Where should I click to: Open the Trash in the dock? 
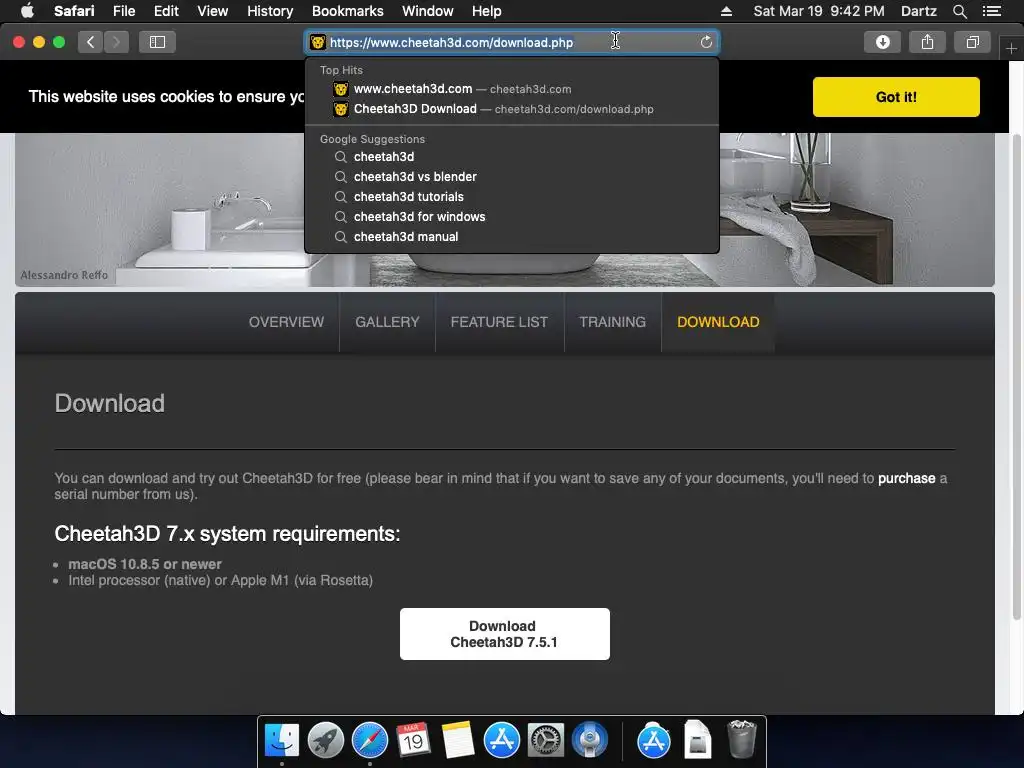click(742, 740)
